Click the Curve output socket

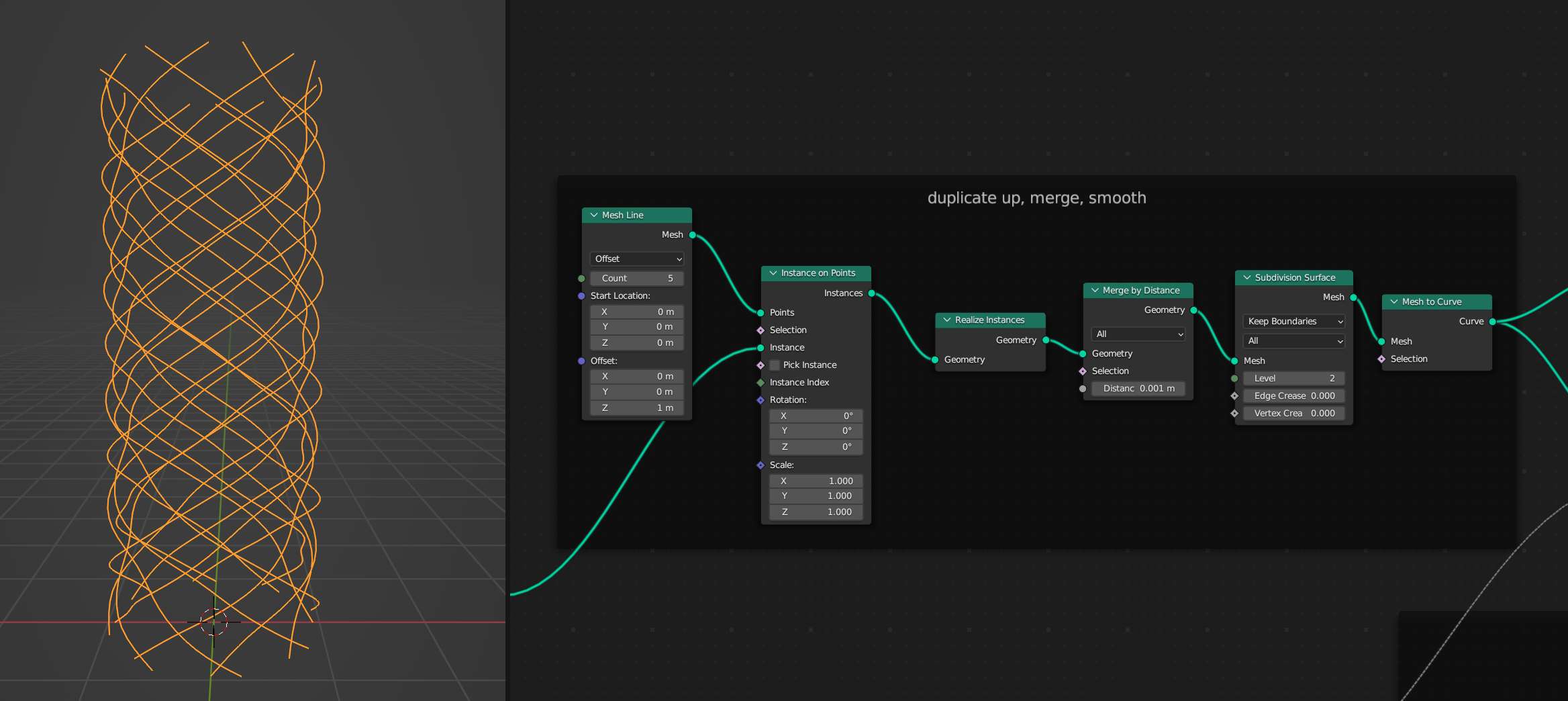[1493, 322]
